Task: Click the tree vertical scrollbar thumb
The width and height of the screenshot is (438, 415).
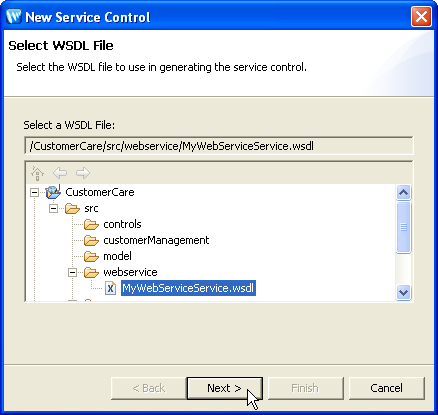Action: [x=404, y=227]
